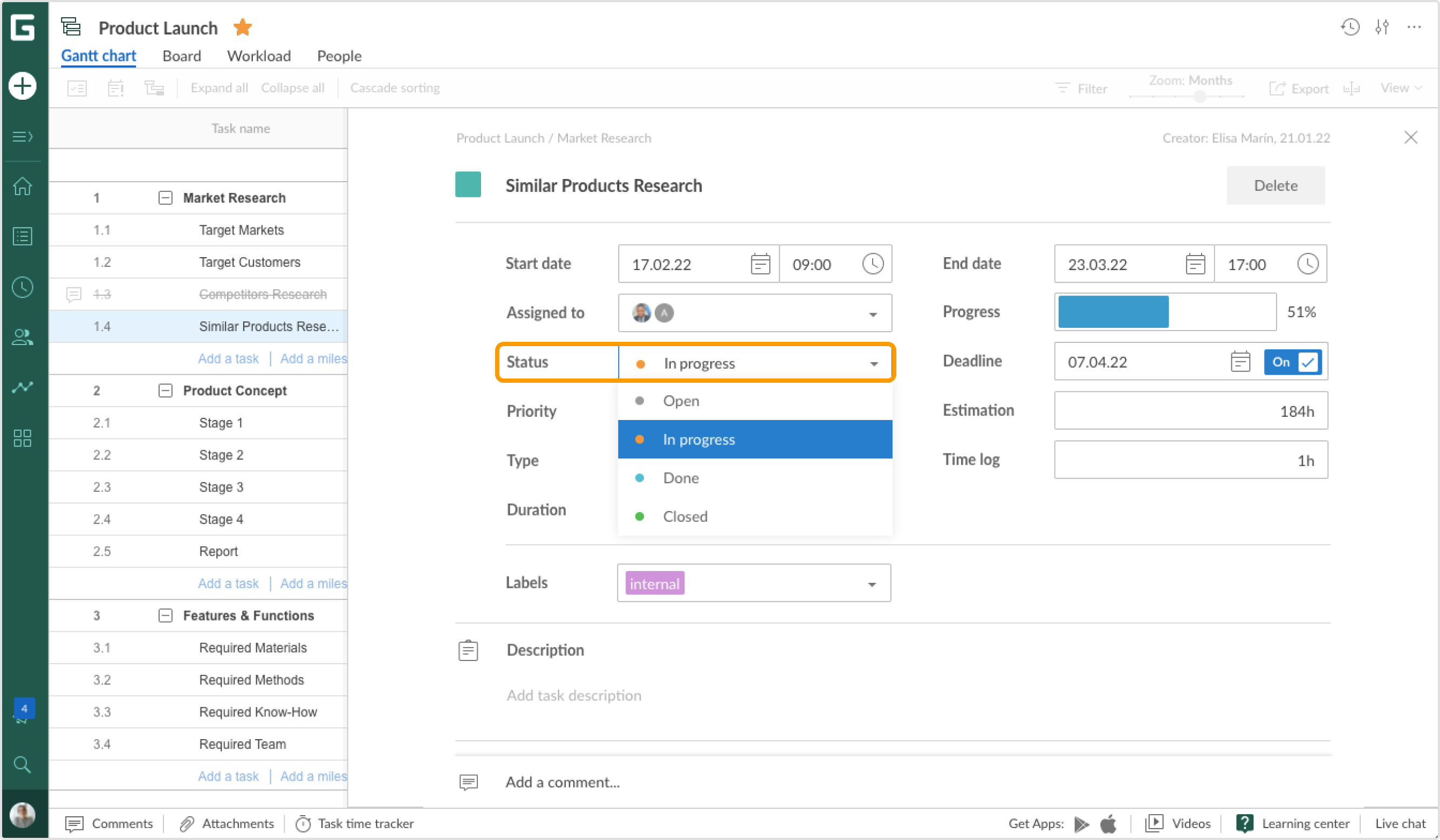Click the Zoom Months slider handle
Viewport: 1440px width, 840px height.
(1200, 97)
